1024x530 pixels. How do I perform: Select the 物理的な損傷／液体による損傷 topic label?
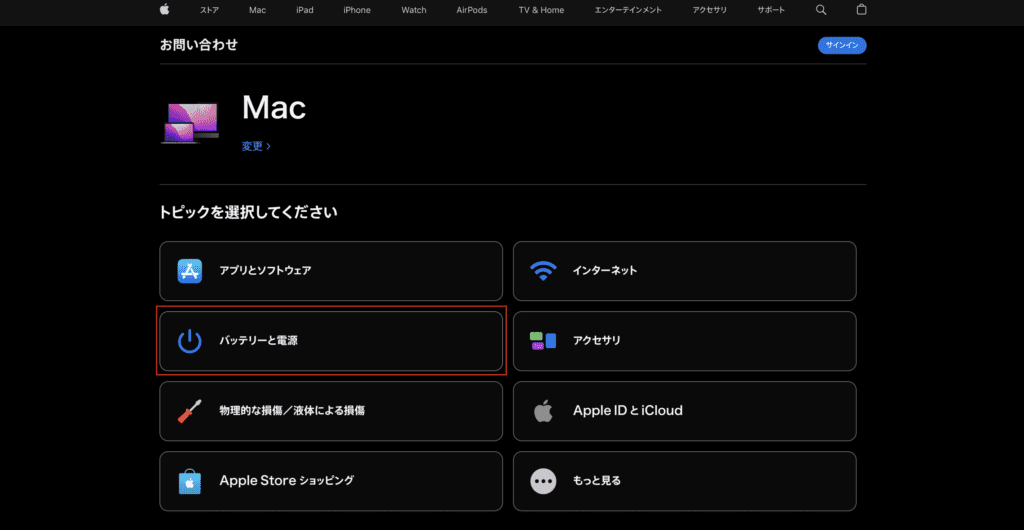pyautogui.click(x=292, y=411)
